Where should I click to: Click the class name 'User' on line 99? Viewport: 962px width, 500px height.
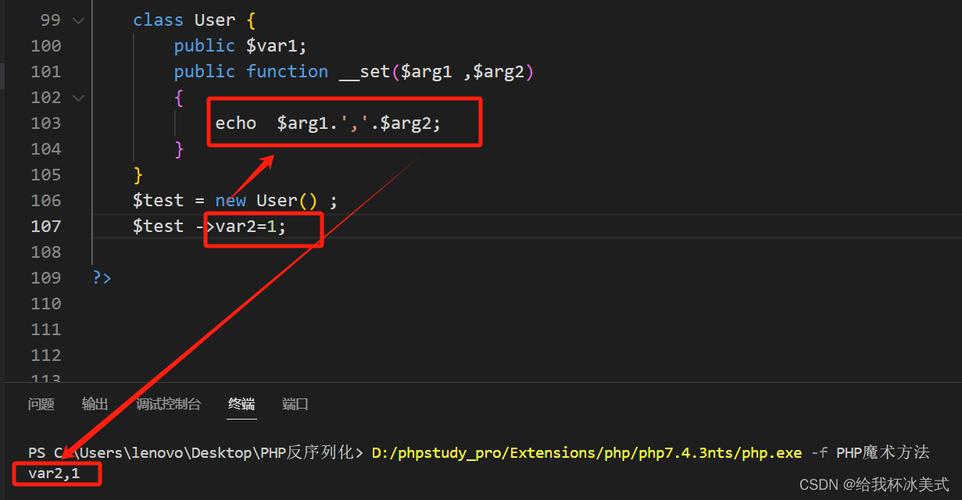tap(215, 20)
